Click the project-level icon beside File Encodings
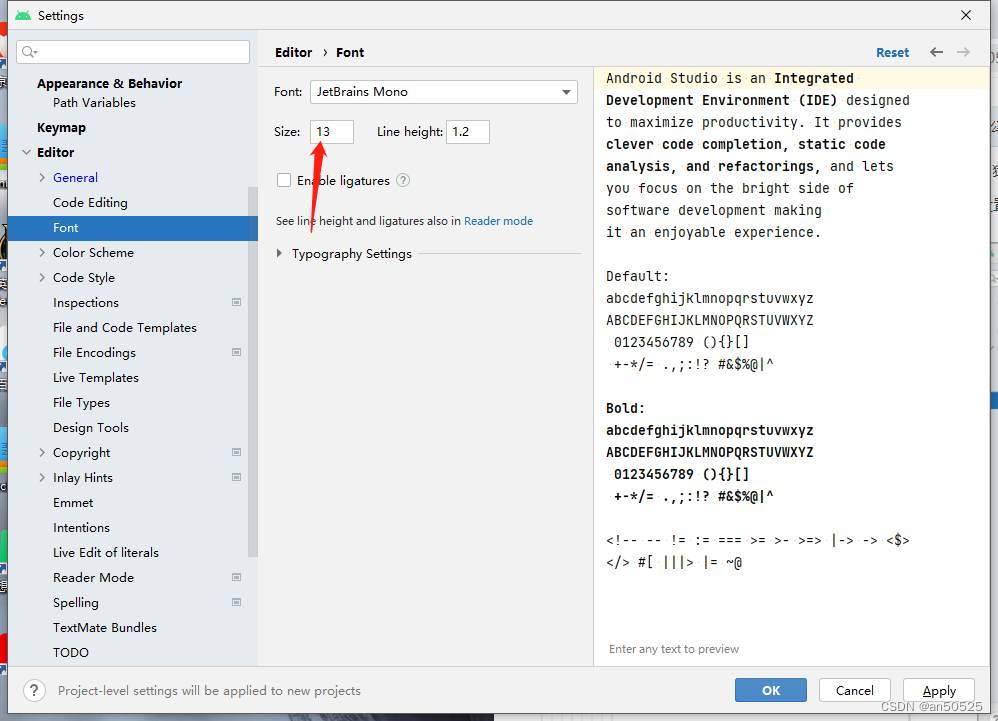This screenshot has width=998, height=721. [237, 353]
